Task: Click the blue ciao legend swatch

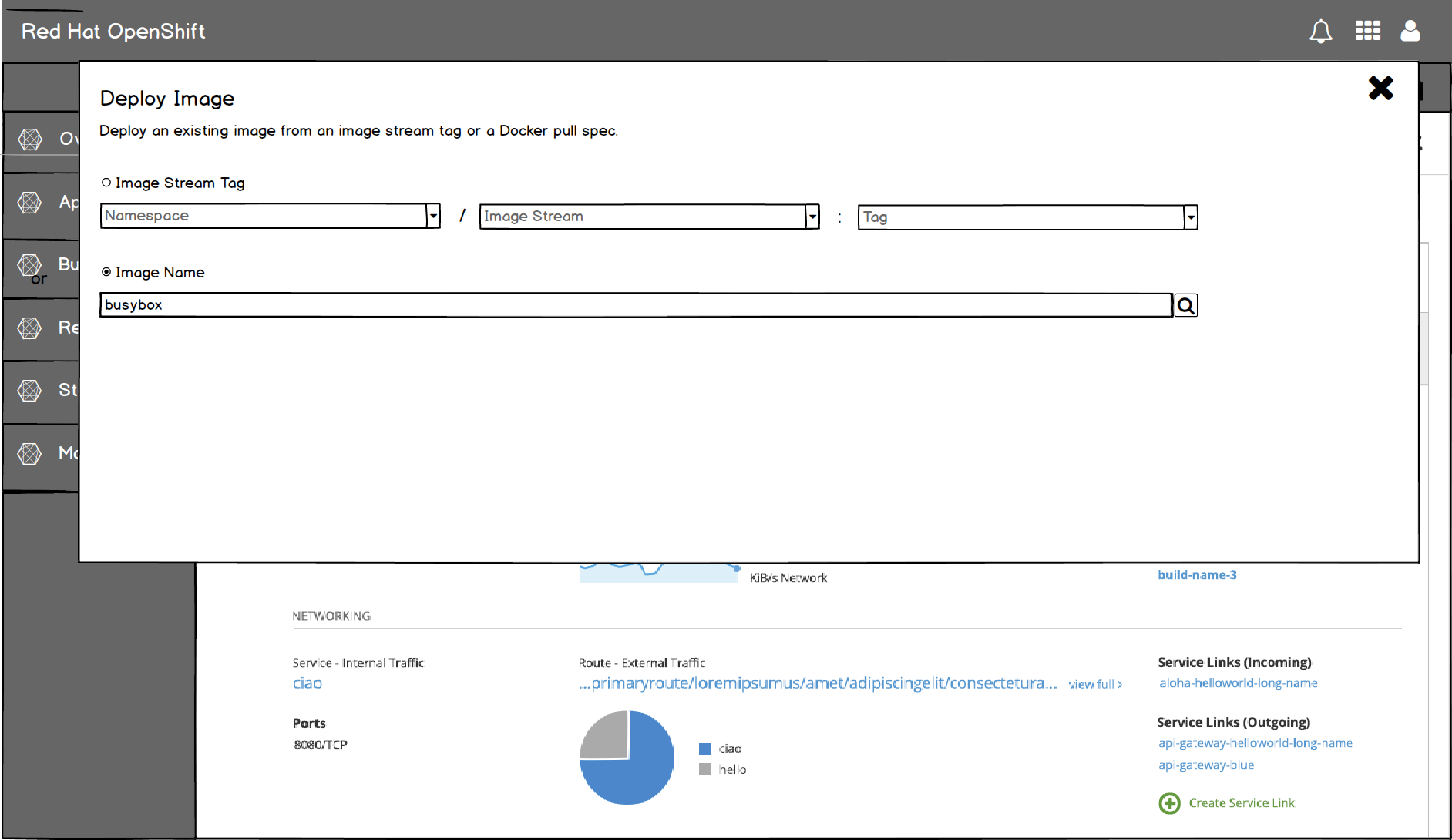Action: pos(705,749)
